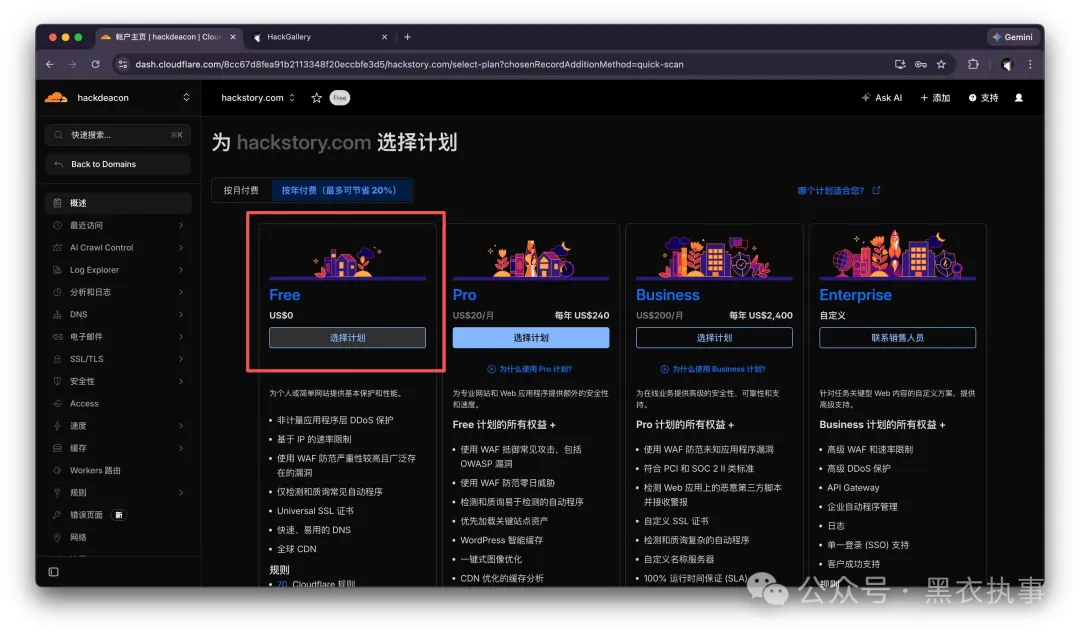This screenshot has height=634, width=1080.
Task: Switch to 按年付费 billing tab
Action: point(340,190)
